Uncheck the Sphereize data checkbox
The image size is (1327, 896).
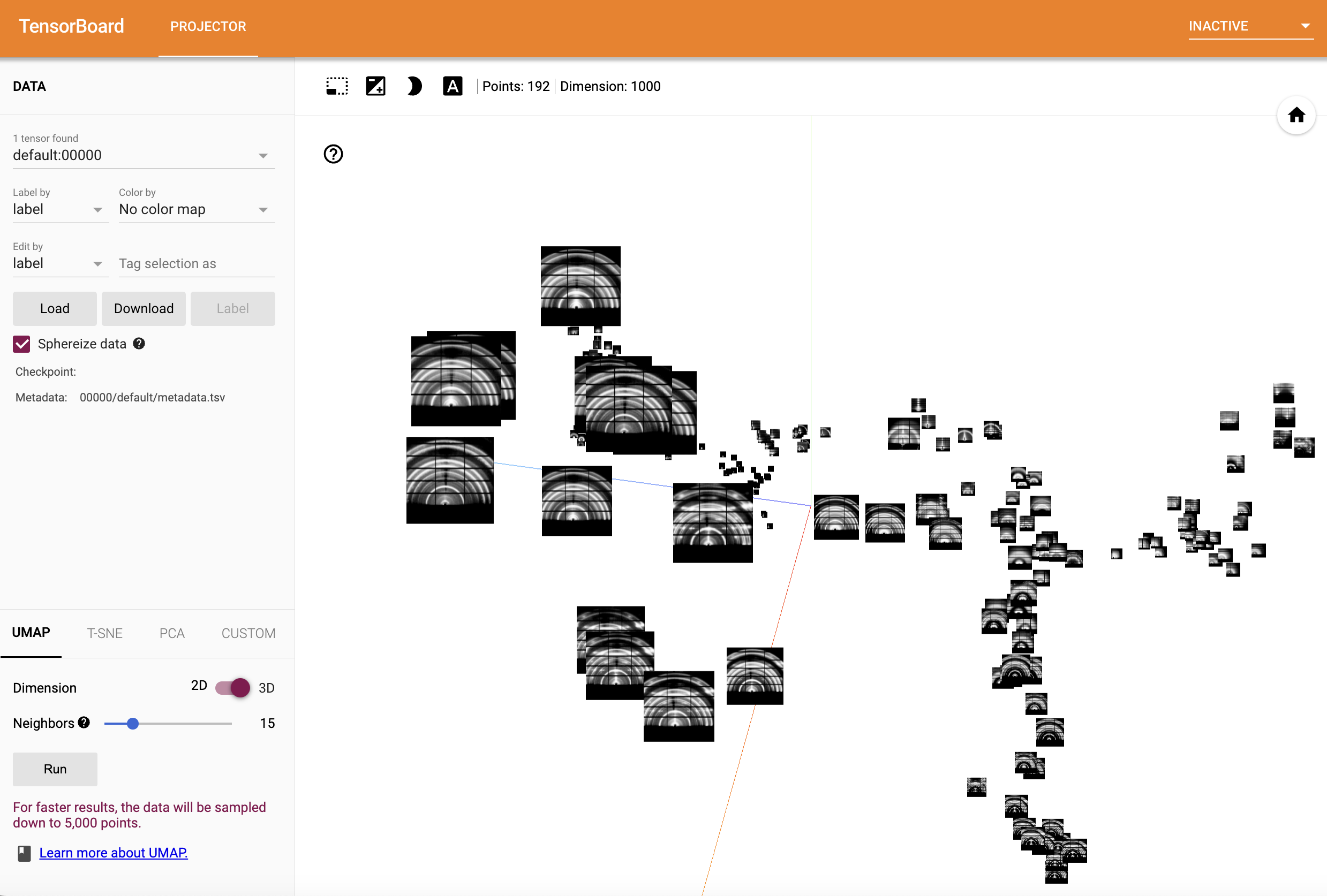pyautogui.click(x=22, y=344)
